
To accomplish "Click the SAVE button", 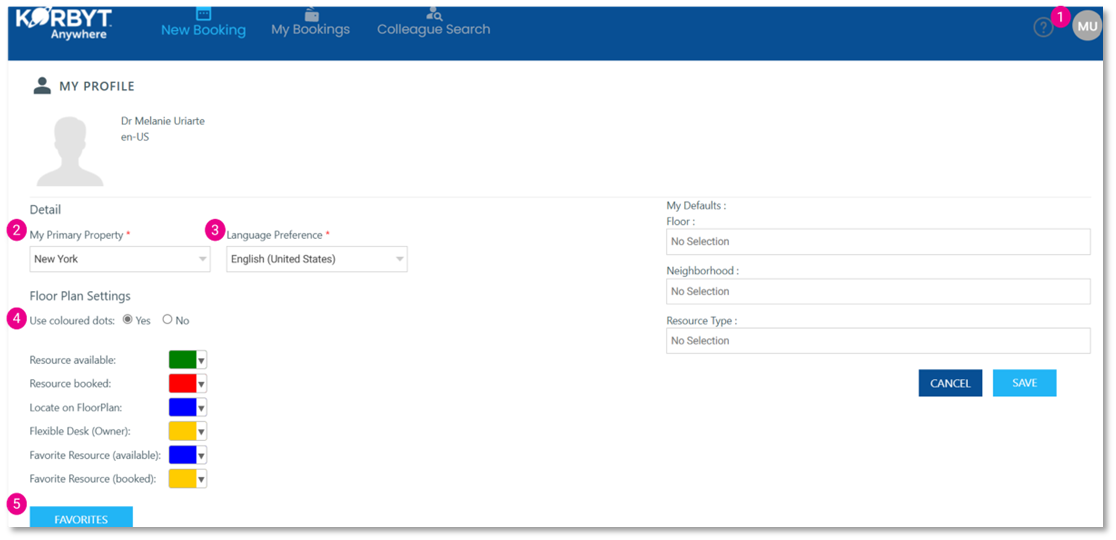I will pyautogui.click(x=1024, y=383).
